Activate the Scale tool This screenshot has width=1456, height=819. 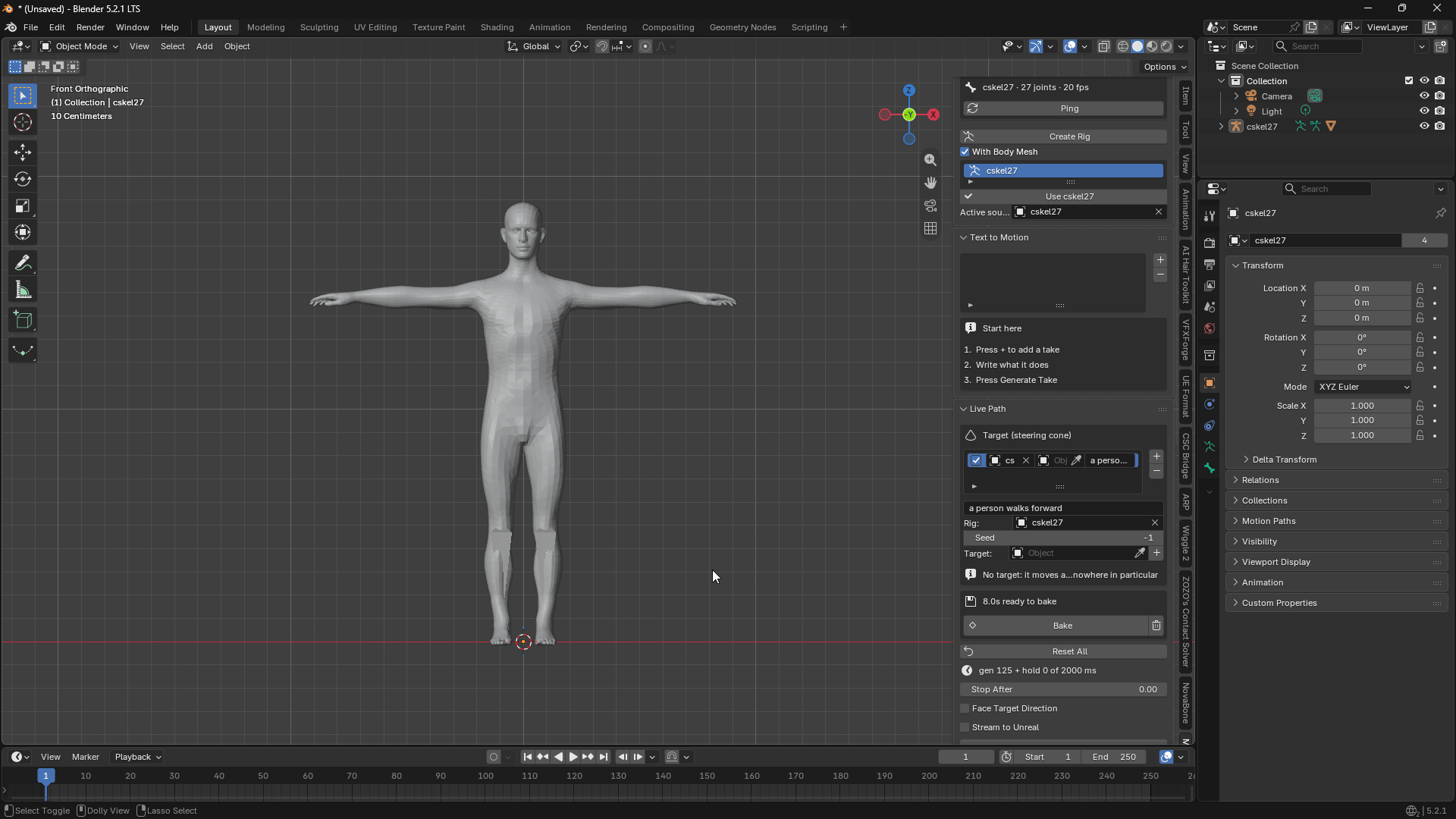[x=23, y=206]
